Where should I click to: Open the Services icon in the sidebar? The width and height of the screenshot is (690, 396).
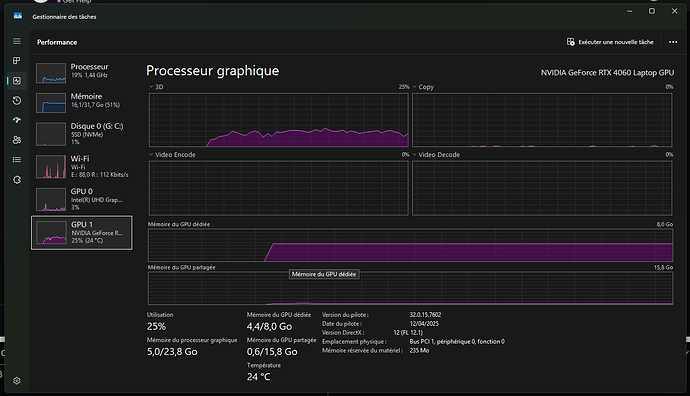(x=17, y=180)
